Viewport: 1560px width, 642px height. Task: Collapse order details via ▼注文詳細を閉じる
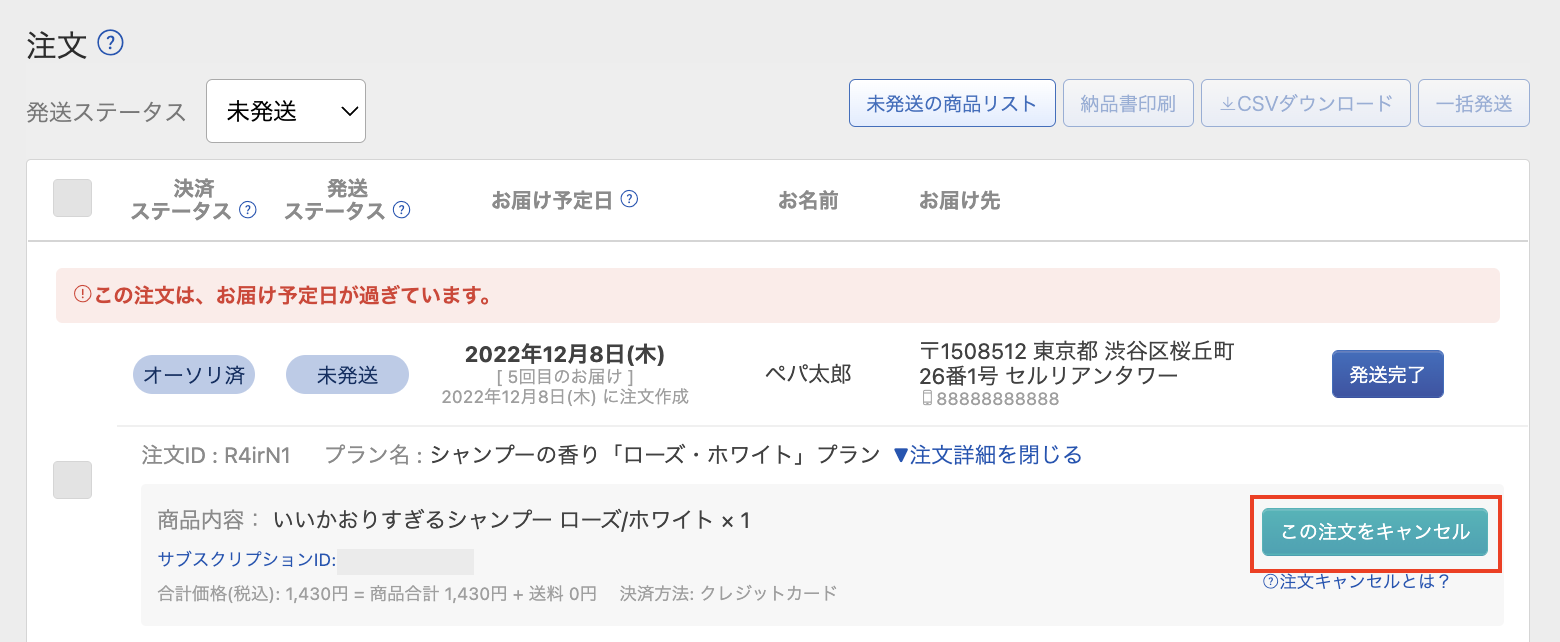[987, 455]
